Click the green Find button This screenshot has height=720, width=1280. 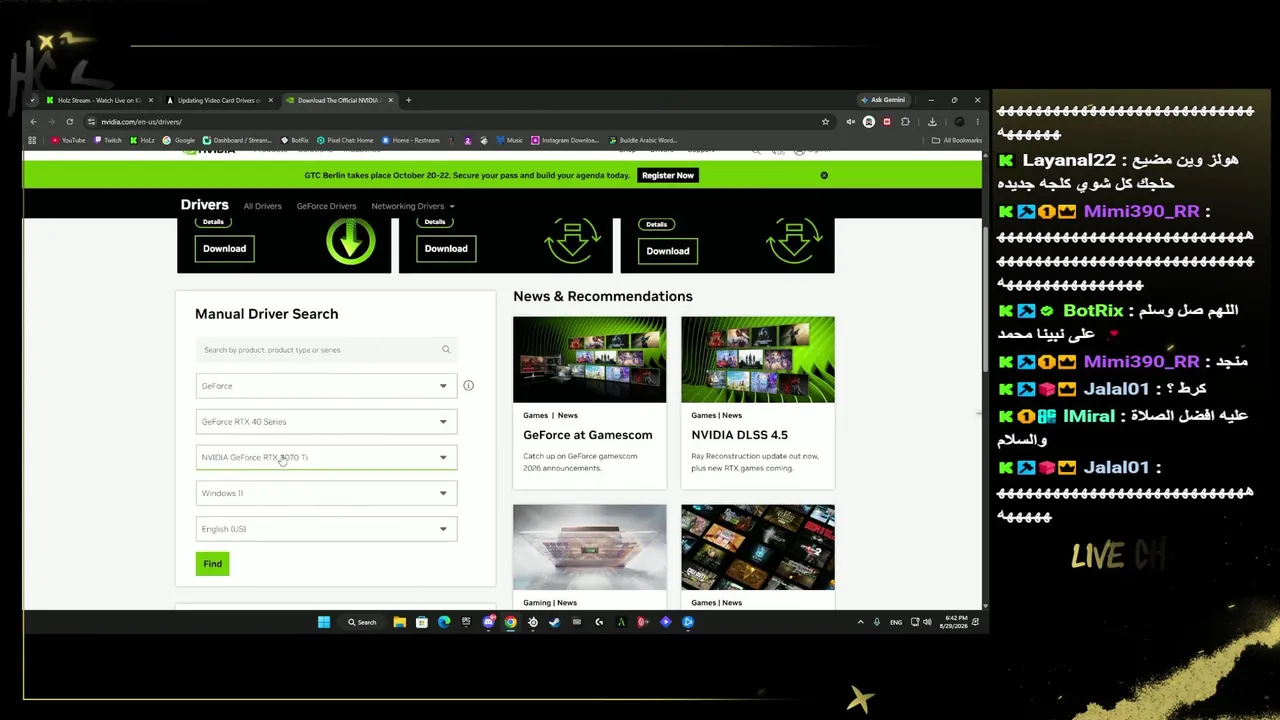tap(213, 564)
